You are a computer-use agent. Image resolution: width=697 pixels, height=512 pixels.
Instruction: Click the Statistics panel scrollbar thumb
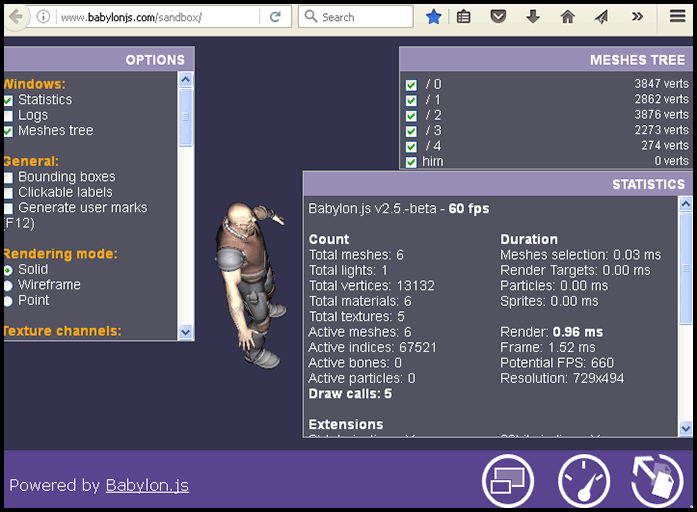click(686, 268)
